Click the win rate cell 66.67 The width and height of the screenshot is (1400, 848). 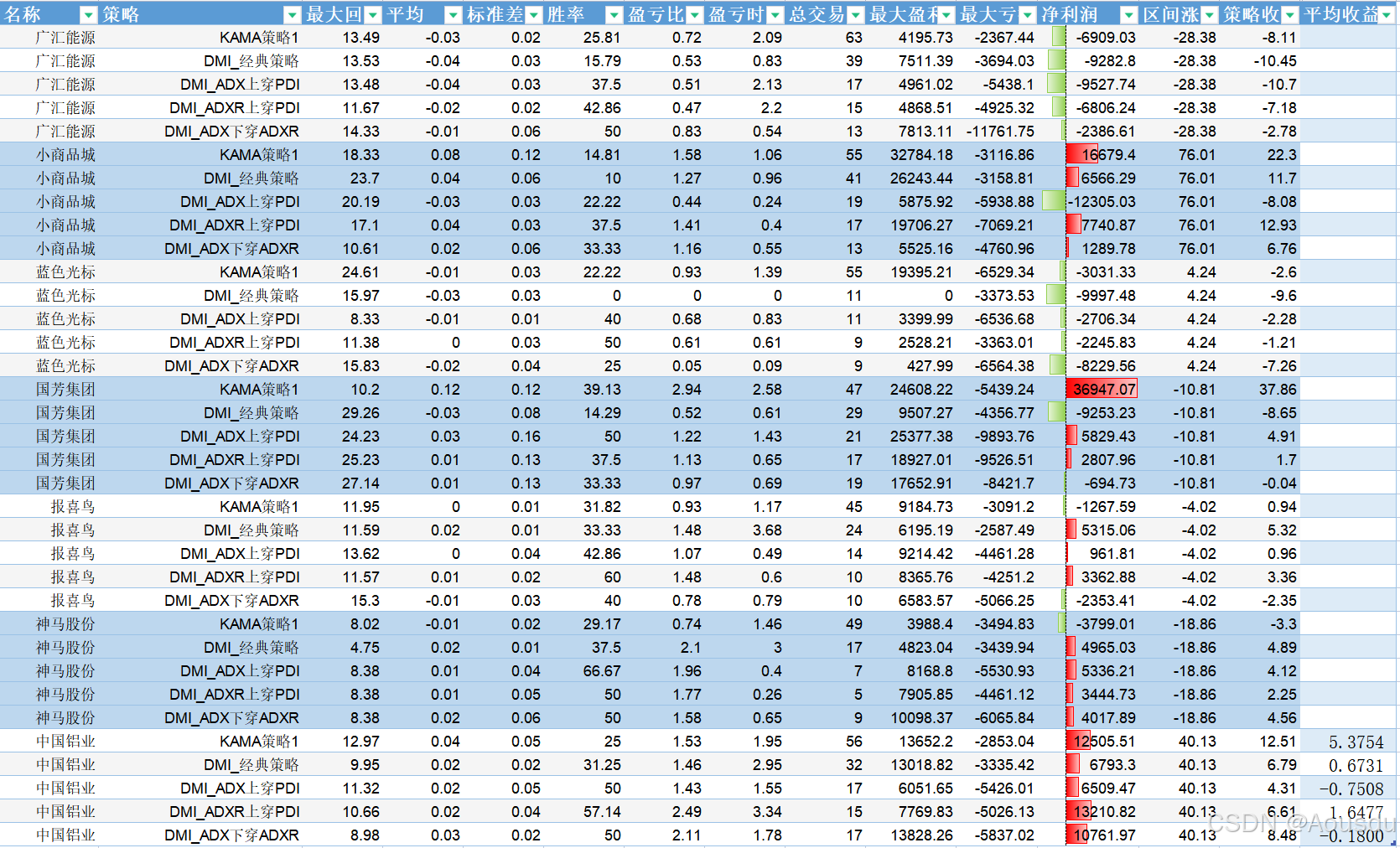tap(584, 671)
